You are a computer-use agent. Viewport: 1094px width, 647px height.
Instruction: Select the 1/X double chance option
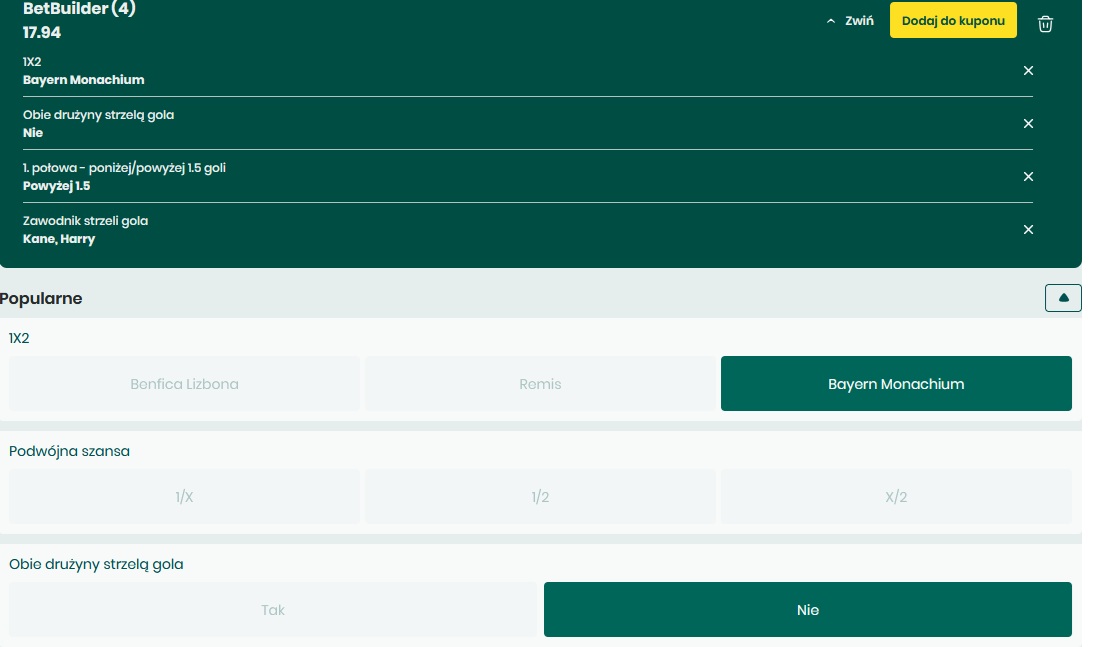(x=184, y=496)
